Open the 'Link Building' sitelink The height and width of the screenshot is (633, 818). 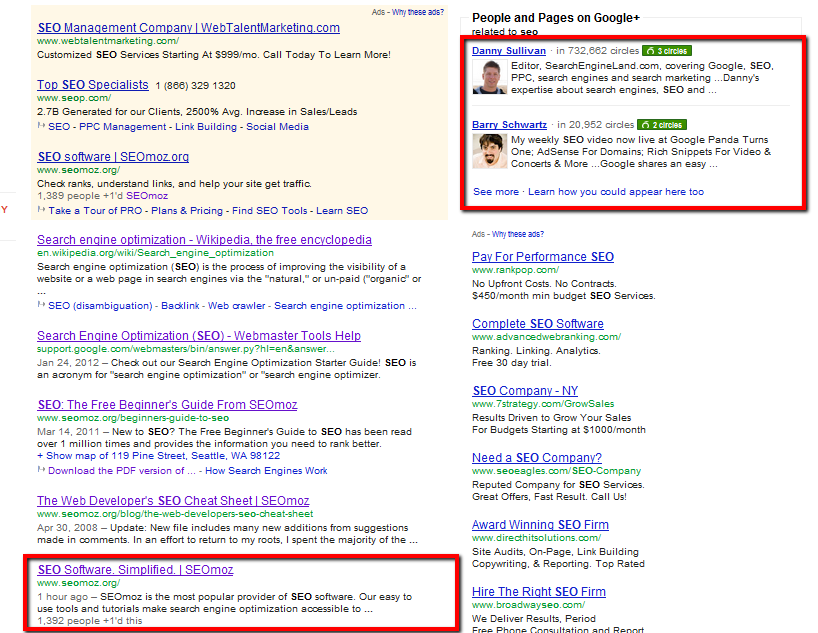pos(206,127)
